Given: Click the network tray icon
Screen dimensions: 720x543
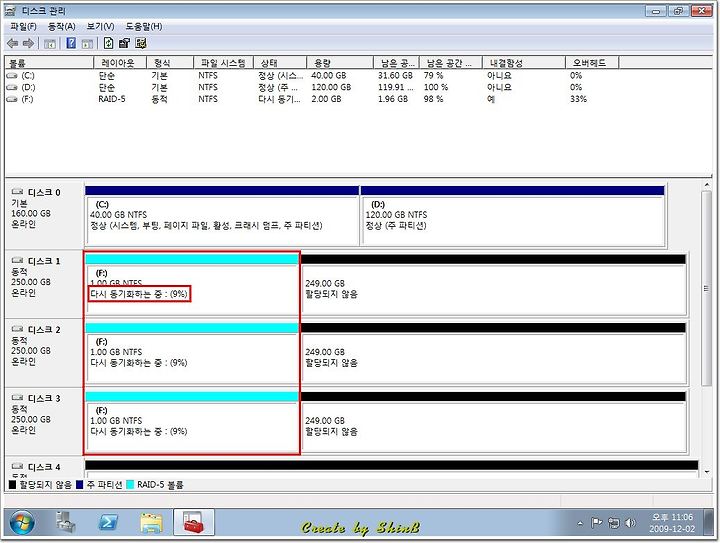Looking at the screenshot, I should [613, 523].
